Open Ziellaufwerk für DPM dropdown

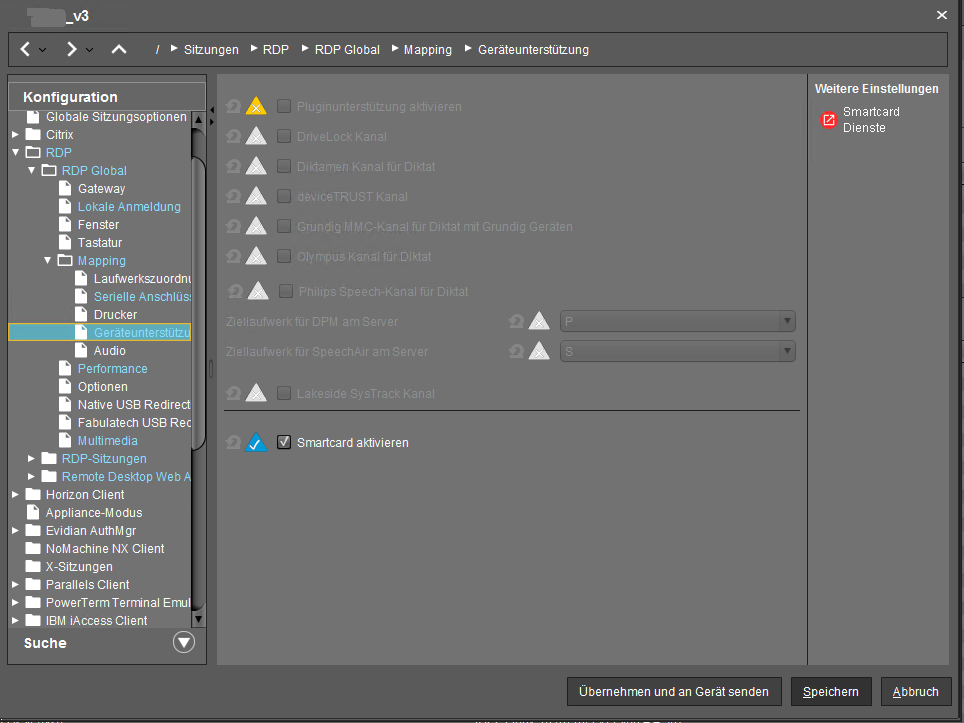click(787, 322)
